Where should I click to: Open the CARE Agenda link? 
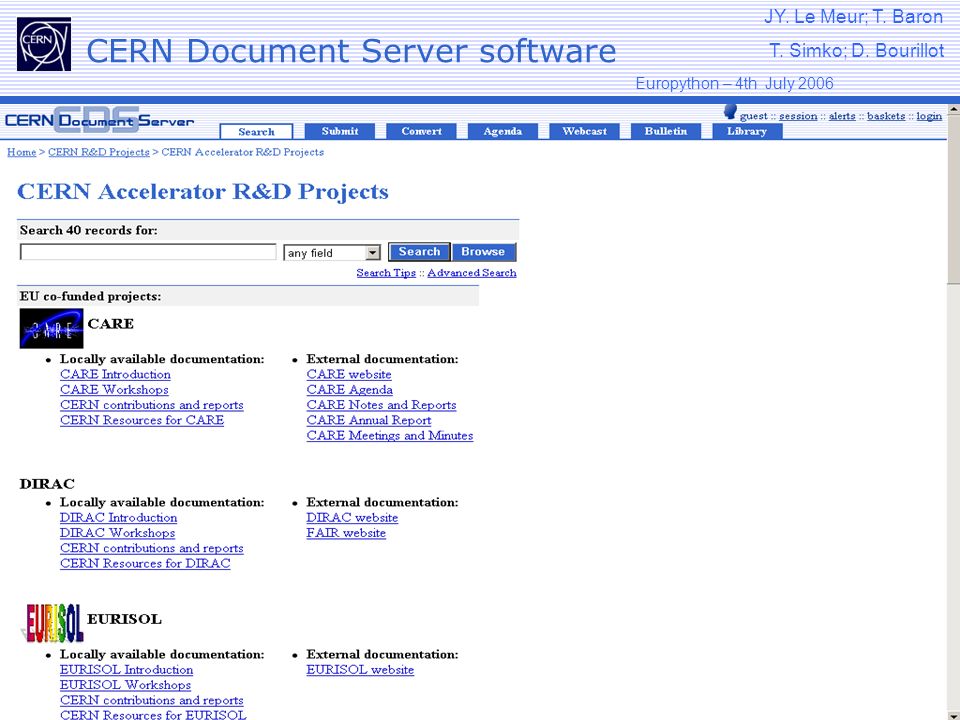(350, 390)
